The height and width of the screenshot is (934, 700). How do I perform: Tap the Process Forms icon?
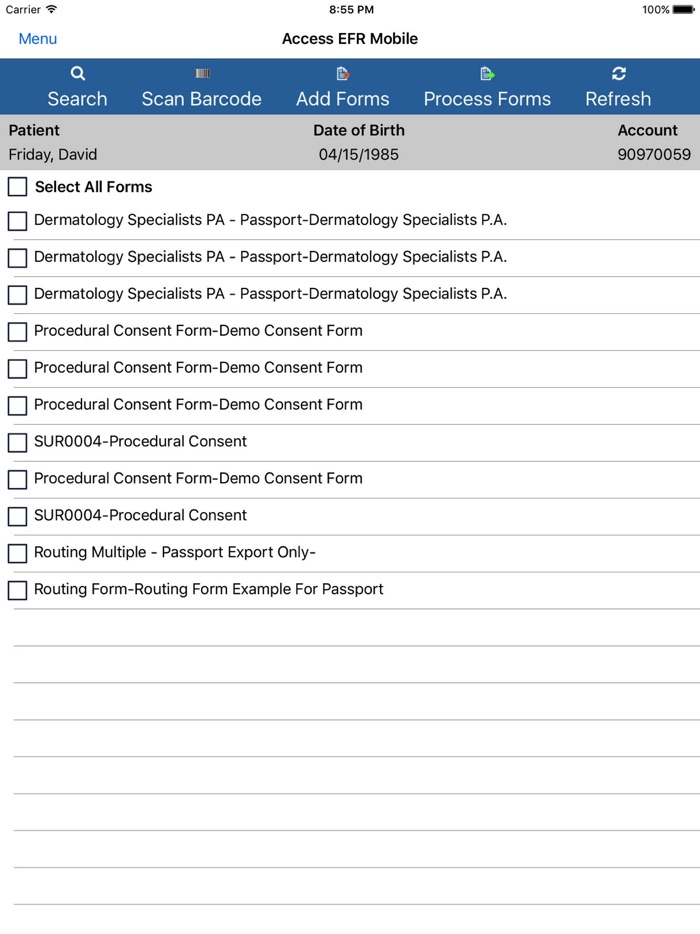[486, 72]
